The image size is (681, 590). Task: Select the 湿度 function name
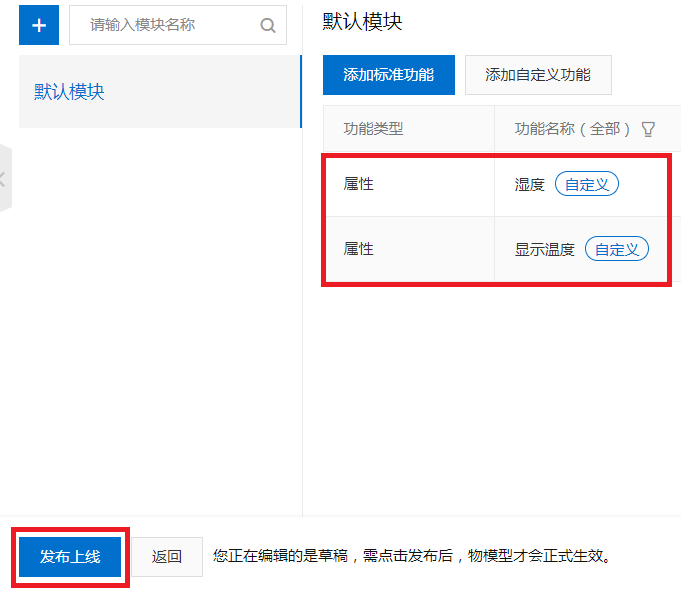point(529,184)
